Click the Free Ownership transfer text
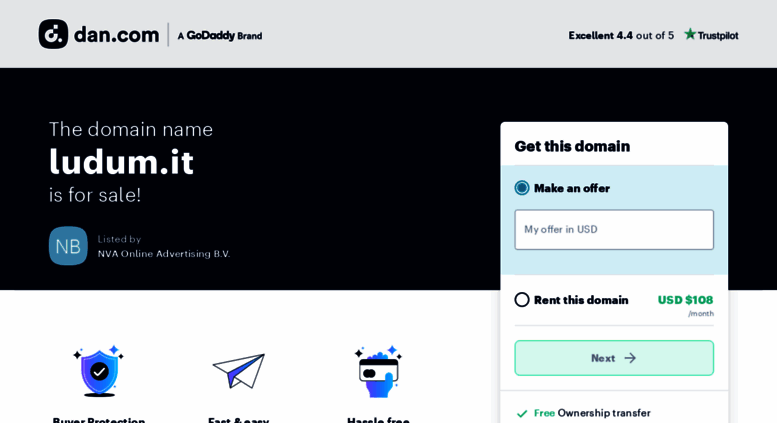 [592, 413]
